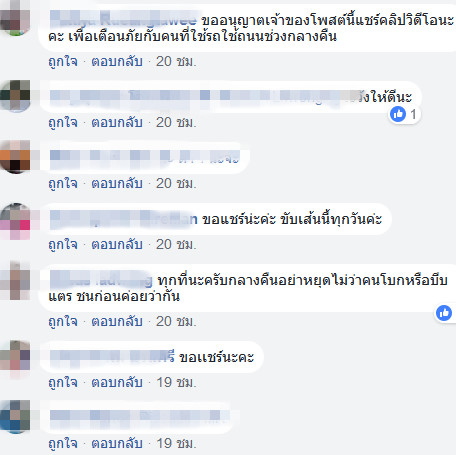
Task: Open the blue avatar of the last commenter
Action: point(15,417)
